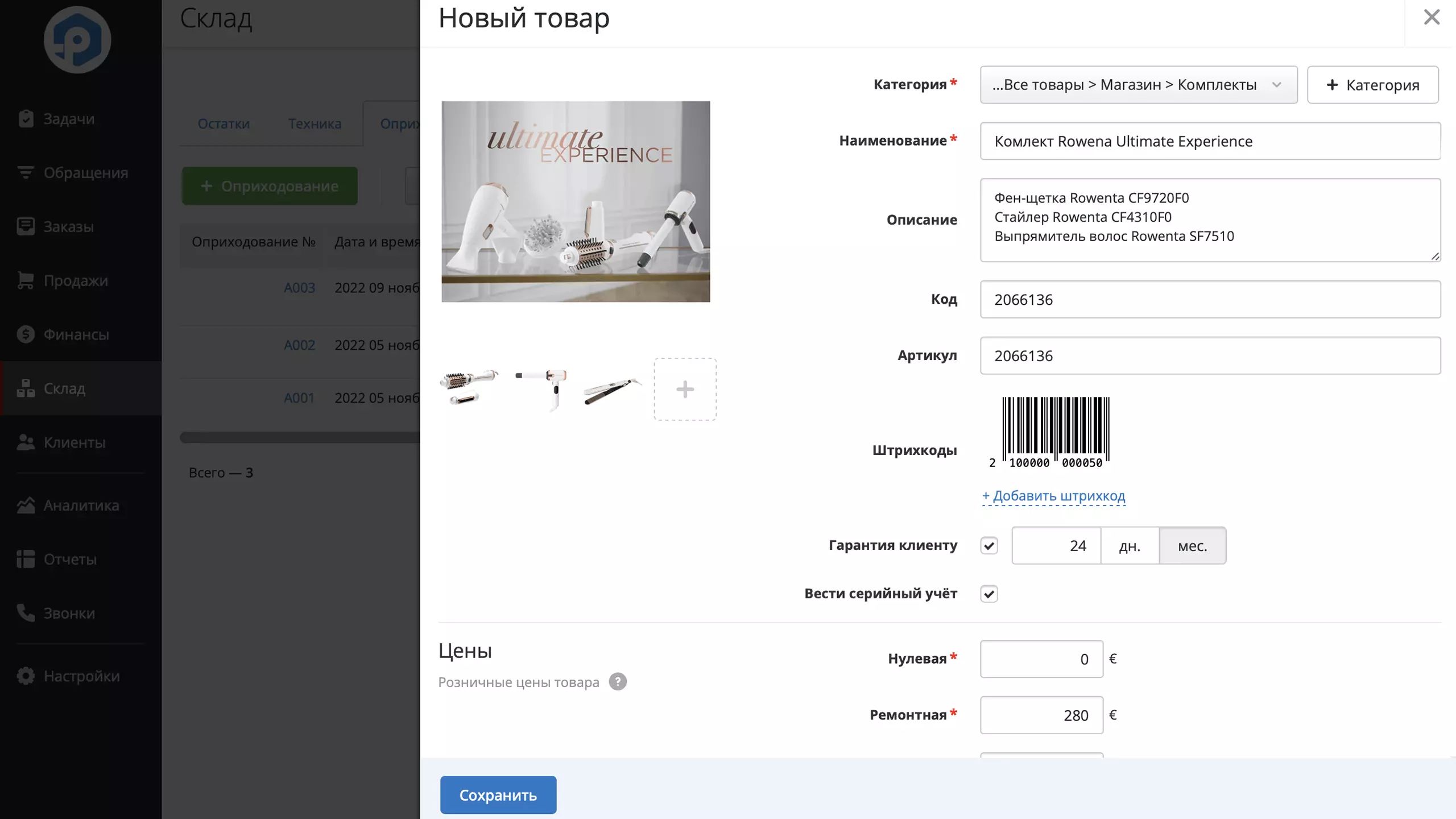The width and height of the screenshot is (1456, 819).
Task: Click Оприходование № column header
Action: pyautogui.click(x=253, y=242)
